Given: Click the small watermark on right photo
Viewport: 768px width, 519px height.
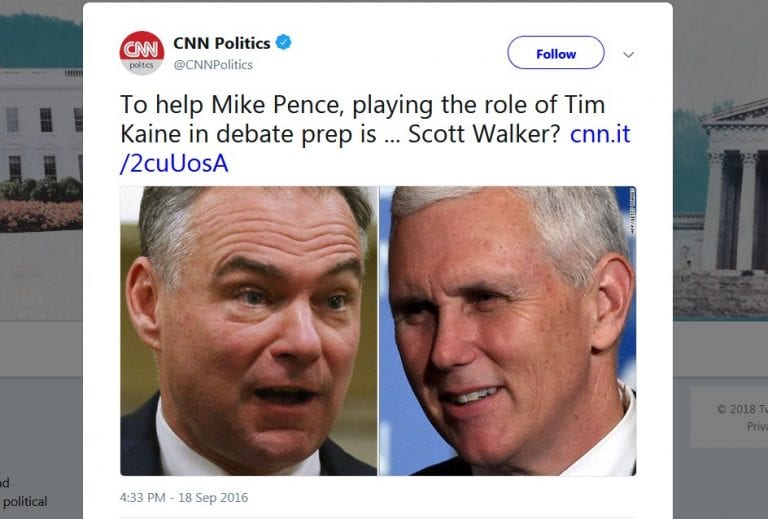Looking at the screenshot, I should click(631, 208).
